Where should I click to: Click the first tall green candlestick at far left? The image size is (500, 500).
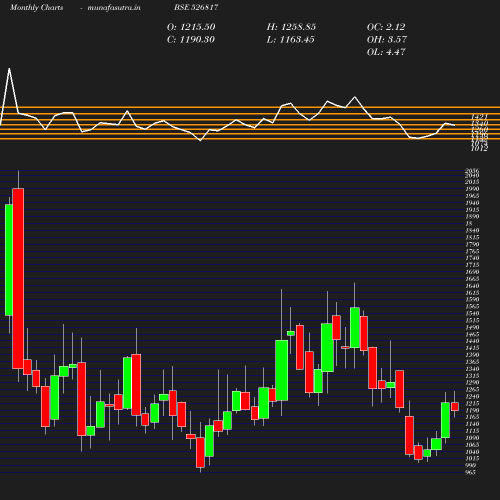9,260
